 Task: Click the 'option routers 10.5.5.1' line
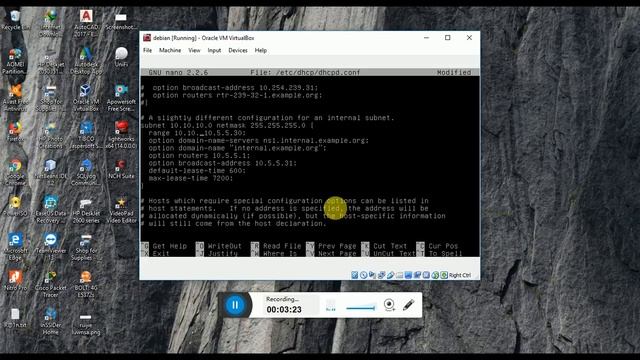199,156
